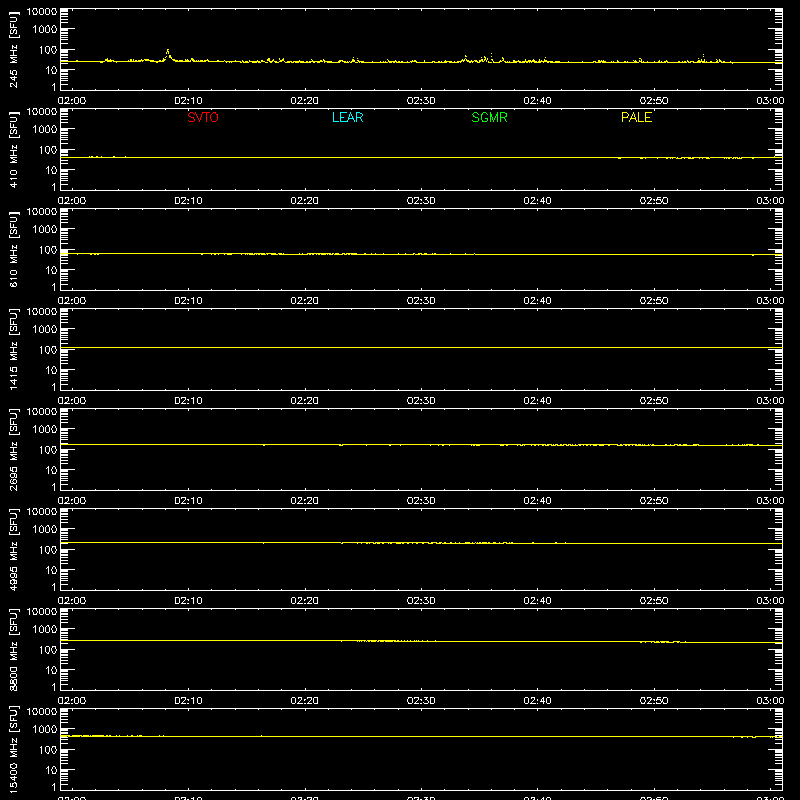The width and height of the screenshot is (800, 800).
Task: Click the red SVTO station label
Action: [x=203, y=117]
